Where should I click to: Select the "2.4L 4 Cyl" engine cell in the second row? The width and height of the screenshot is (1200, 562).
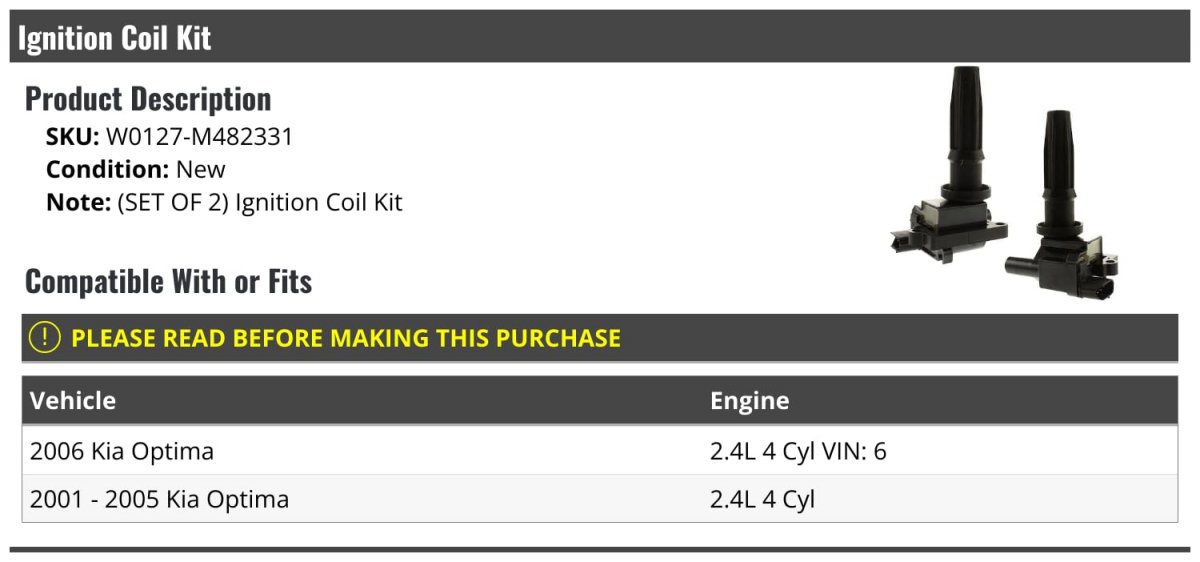pyautogui.click(x=762, y=499)
